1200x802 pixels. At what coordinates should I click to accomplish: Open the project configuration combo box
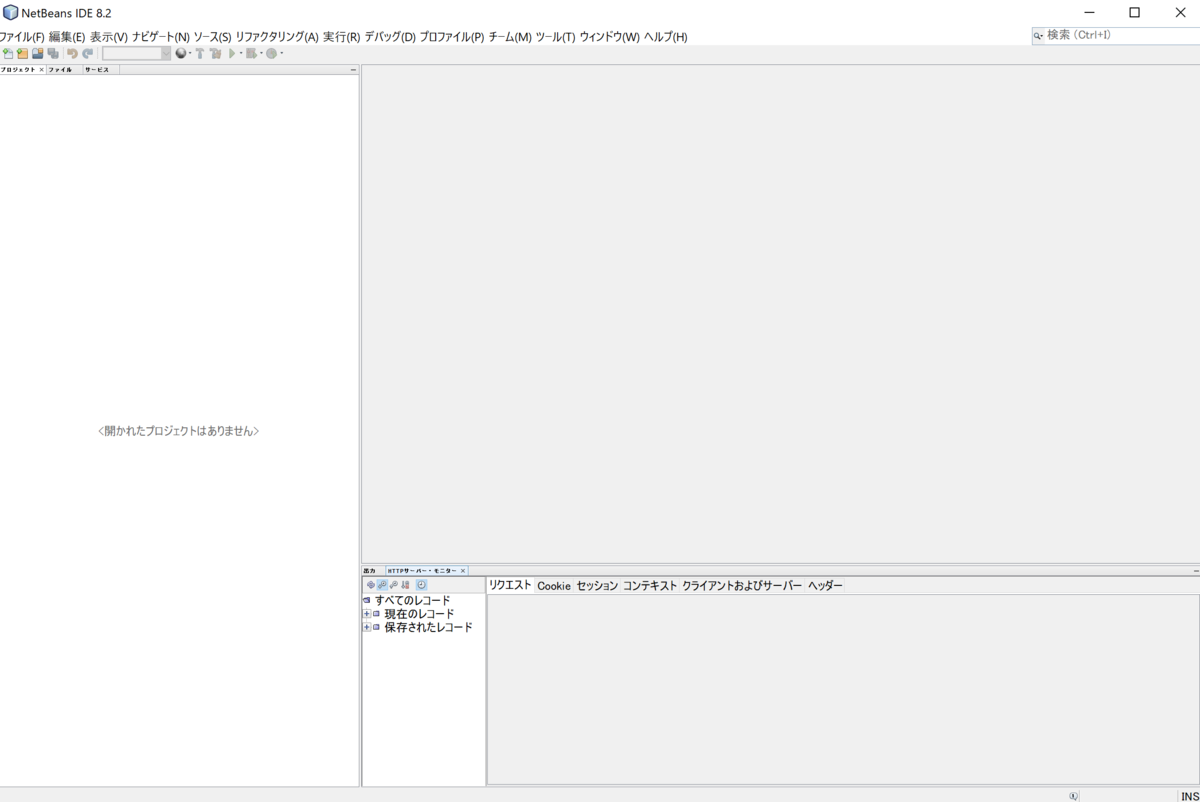tap(136, 54)
